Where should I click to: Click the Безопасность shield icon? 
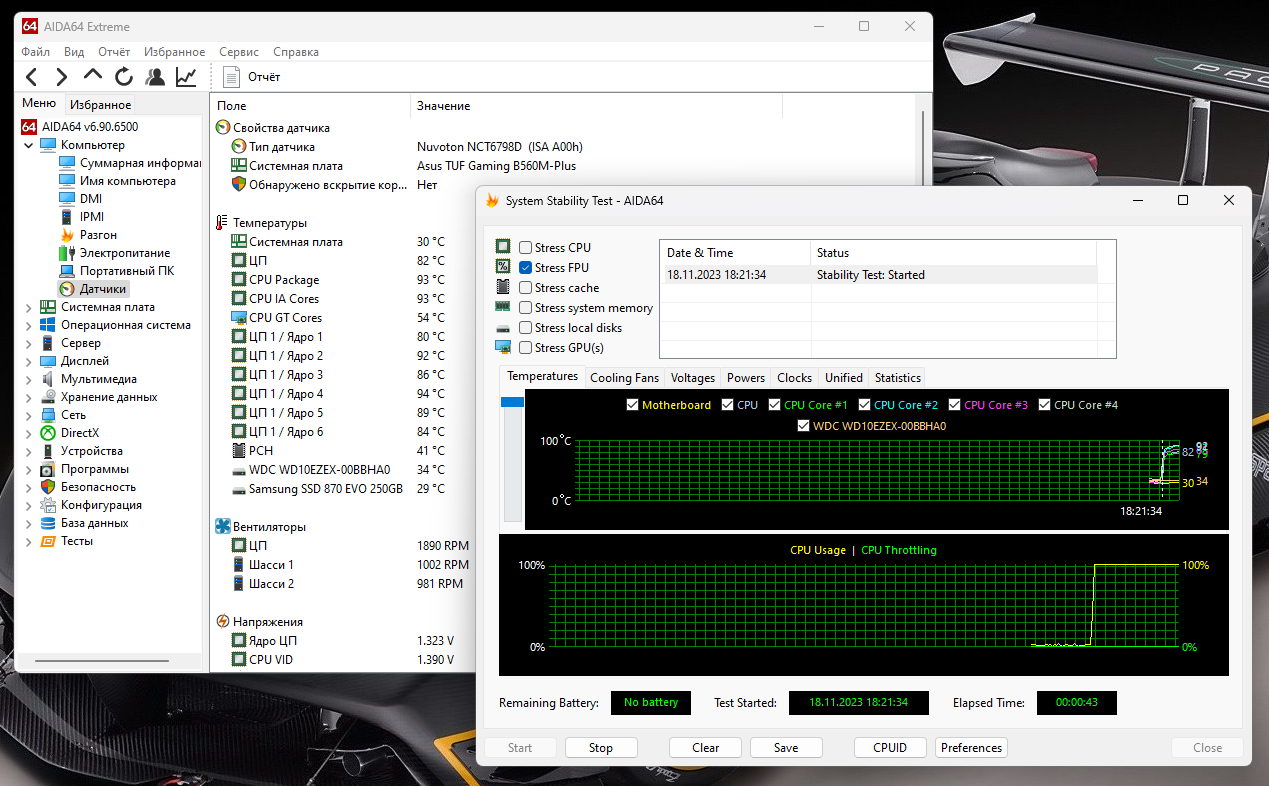48,487
